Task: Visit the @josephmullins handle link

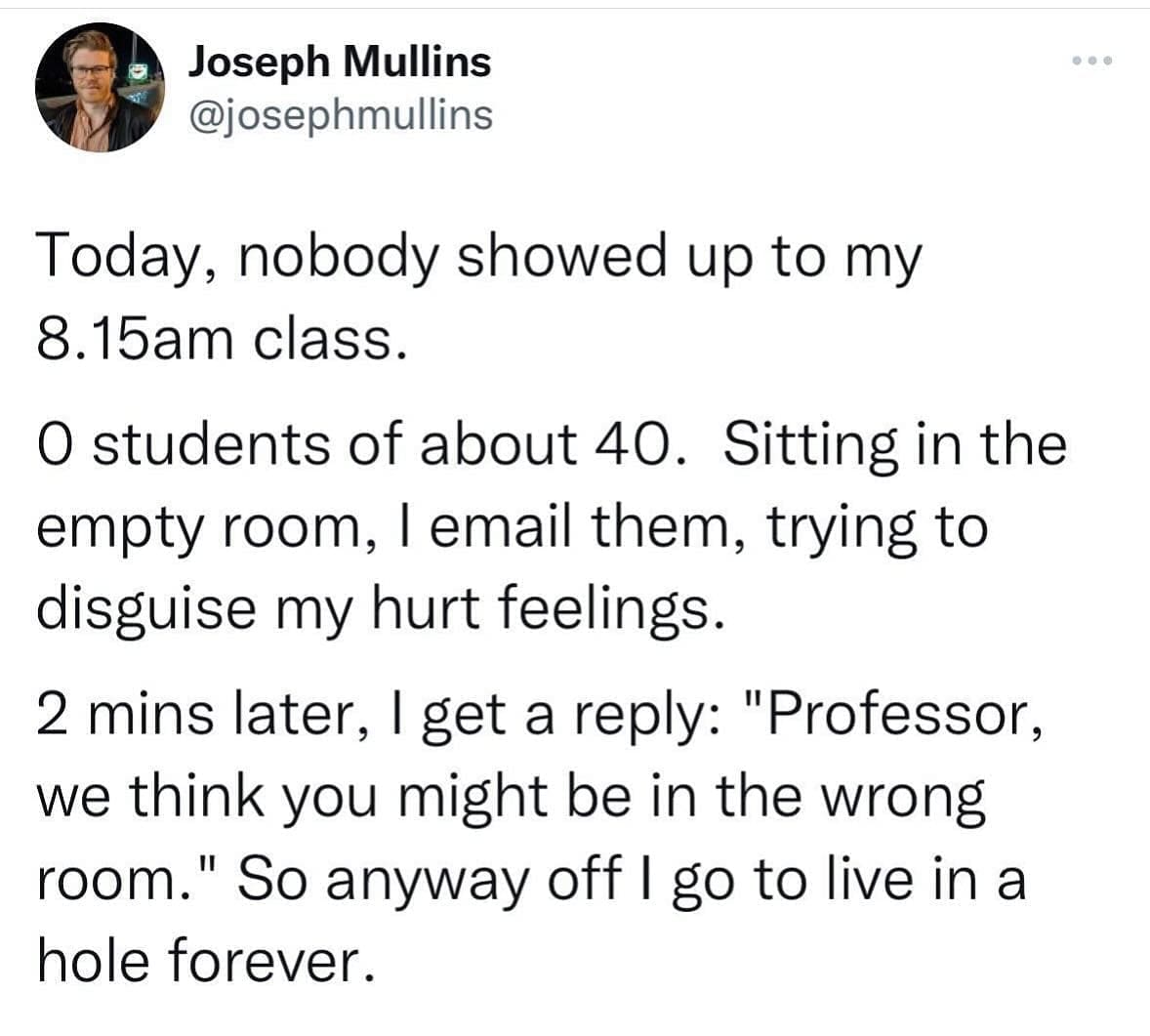Action: [x=339, y=115]
